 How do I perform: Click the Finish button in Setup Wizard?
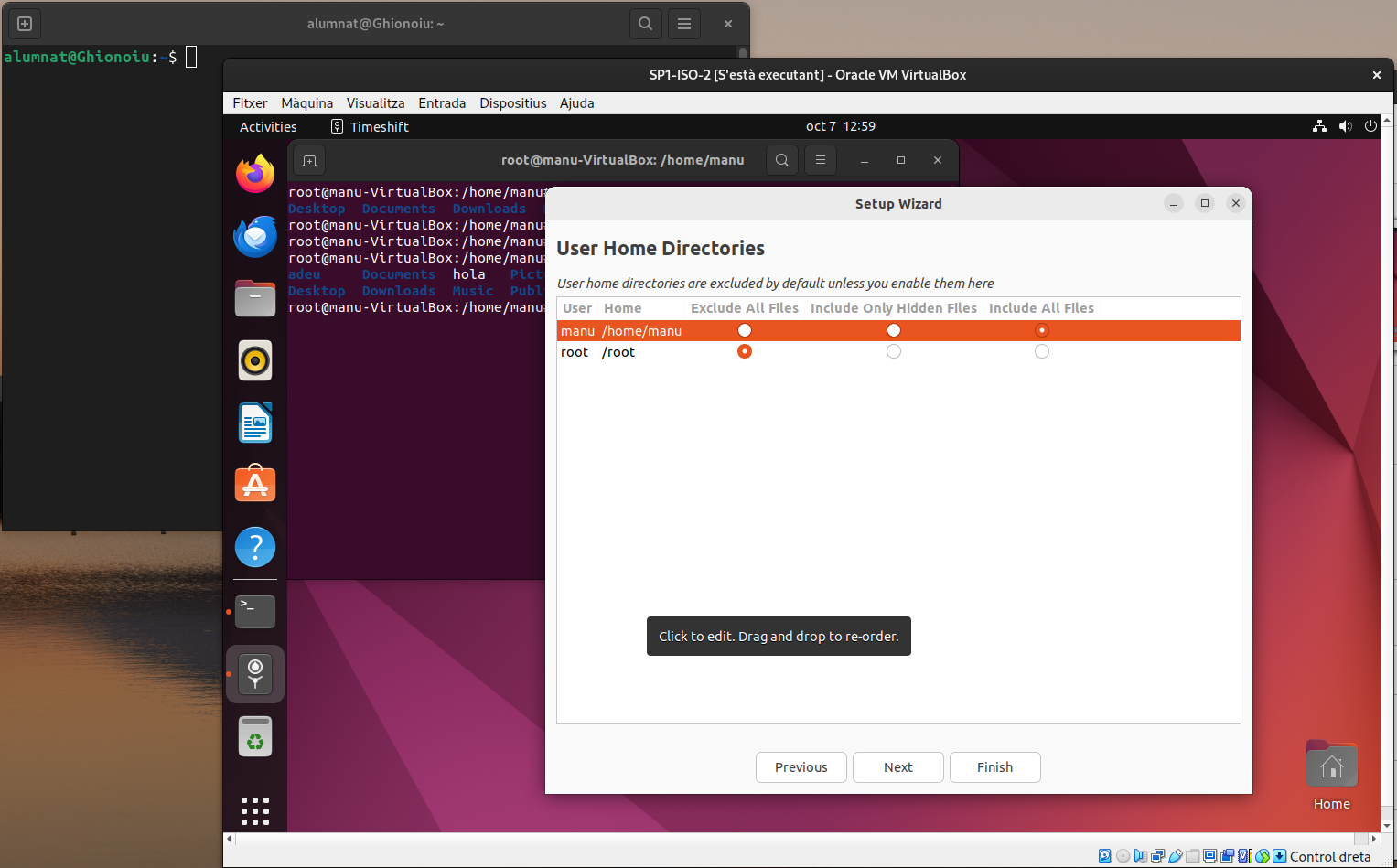click(994, 767)
